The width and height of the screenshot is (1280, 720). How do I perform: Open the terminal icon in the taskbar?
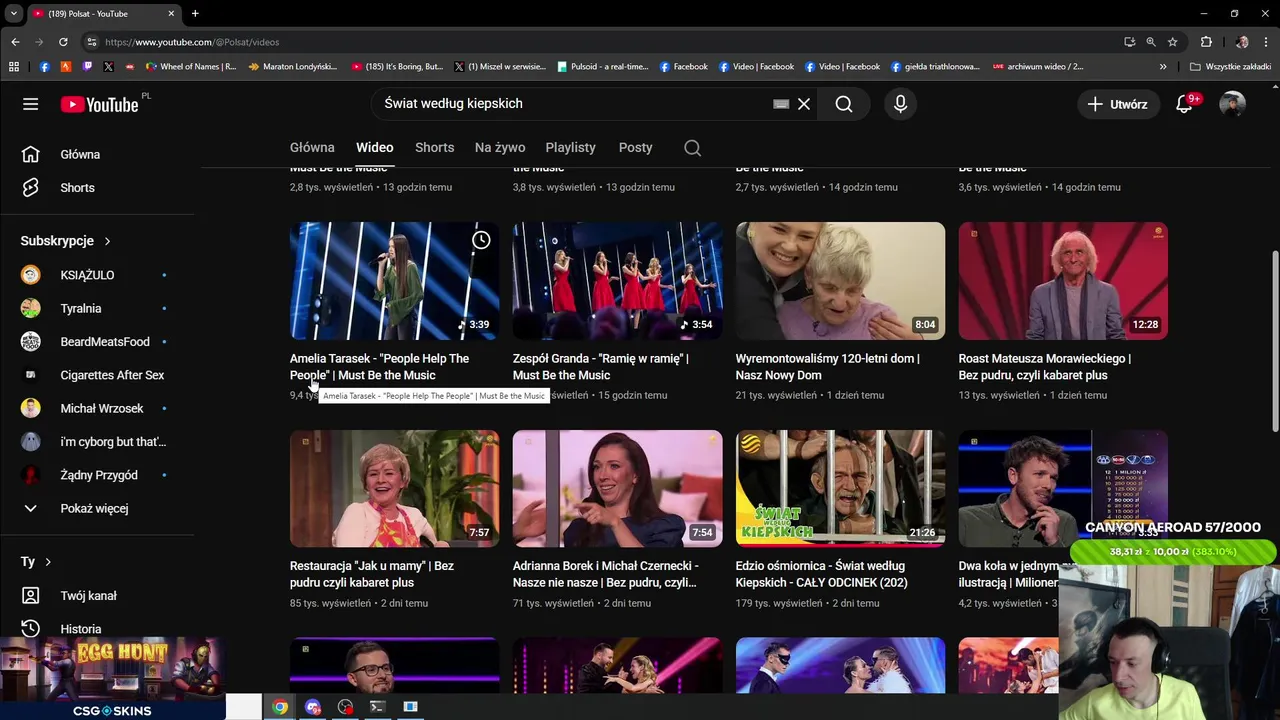point(377,707)
